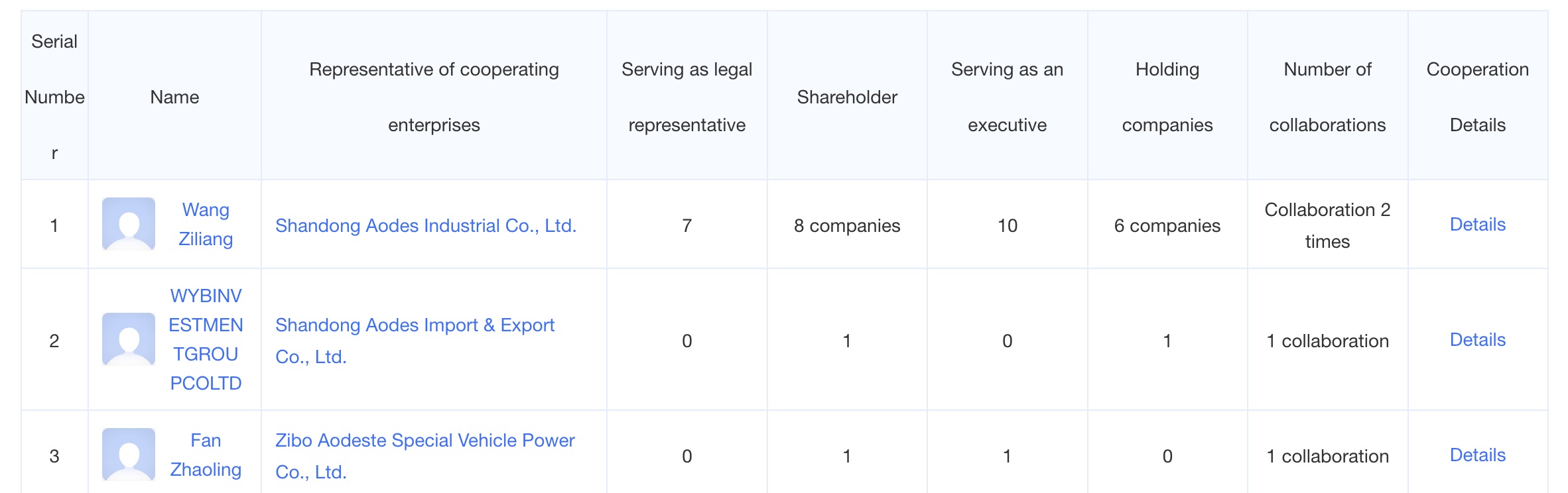This screenshot has width=1568, height=493.
Task: View Details for WYBINVESTMENTGROUPCOLTD row
Action: 1477,340
